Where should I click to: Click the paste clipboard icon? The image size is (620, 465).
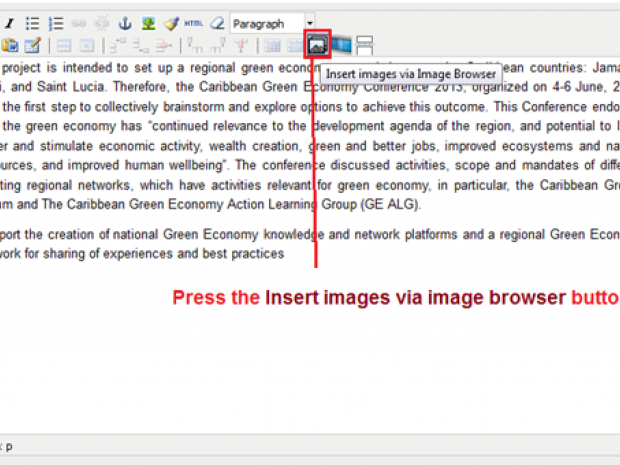point(10,45)
